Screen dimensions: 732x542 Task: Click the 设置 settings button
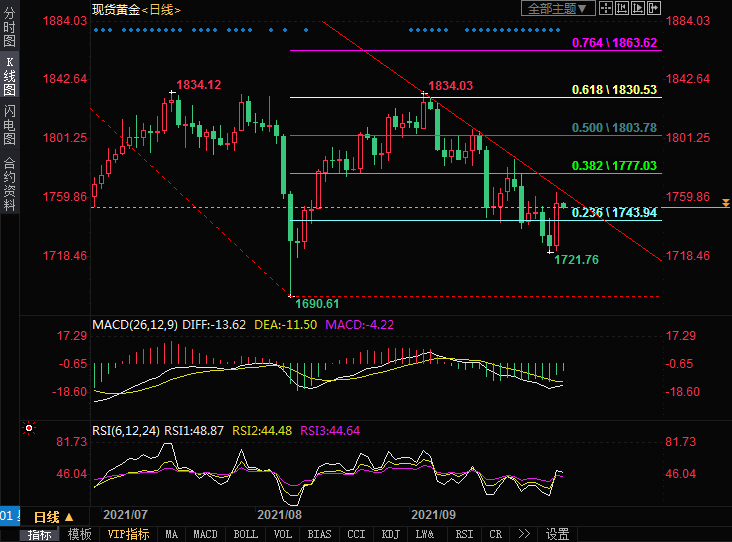coord(558,534)
